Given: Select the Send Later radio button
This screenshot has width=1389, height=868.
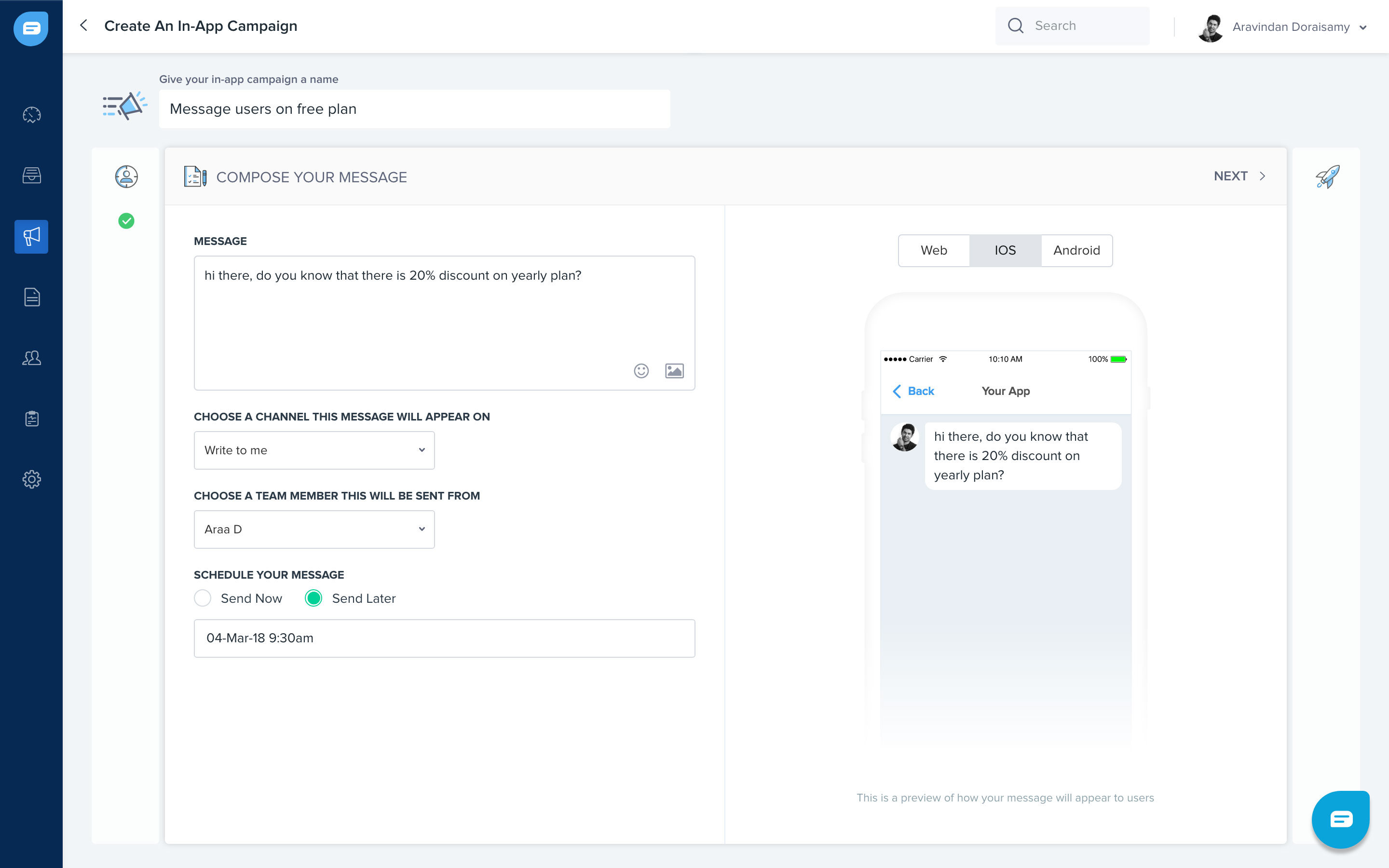Looking at the screenshot, I should coord(313,598).
